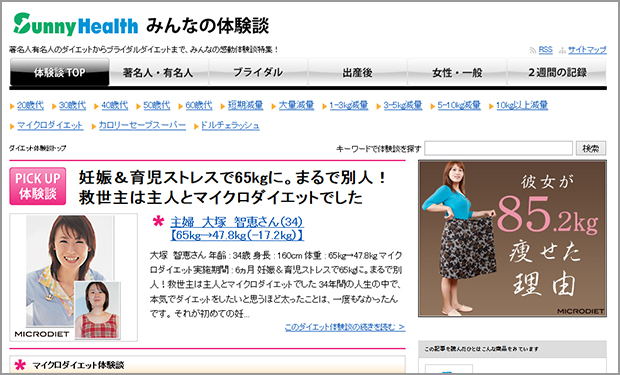This screenshot has width=620, height=375.
Task: Go to the 2週間の記録 tab
Action: pyautogui.click(x=557, y=72)
